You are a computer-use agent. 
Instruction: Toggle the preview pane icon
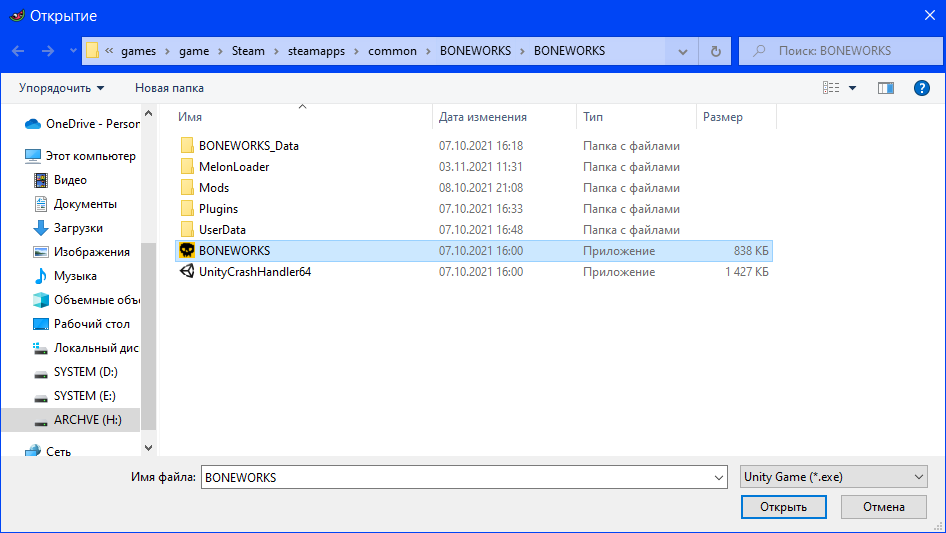click(886, 88)
